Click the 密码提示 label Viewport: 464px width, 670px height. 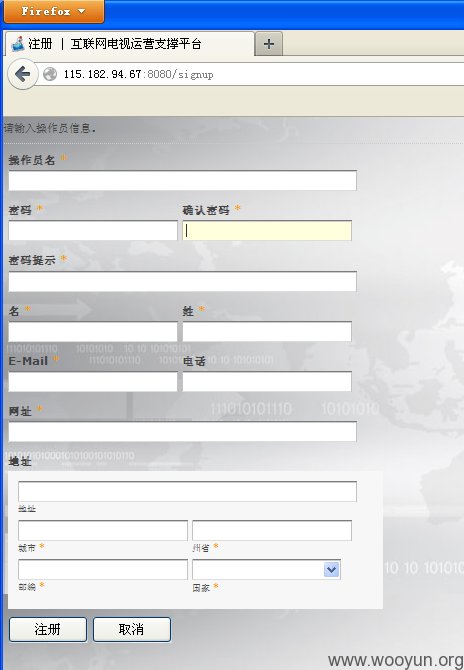(32, 260)
